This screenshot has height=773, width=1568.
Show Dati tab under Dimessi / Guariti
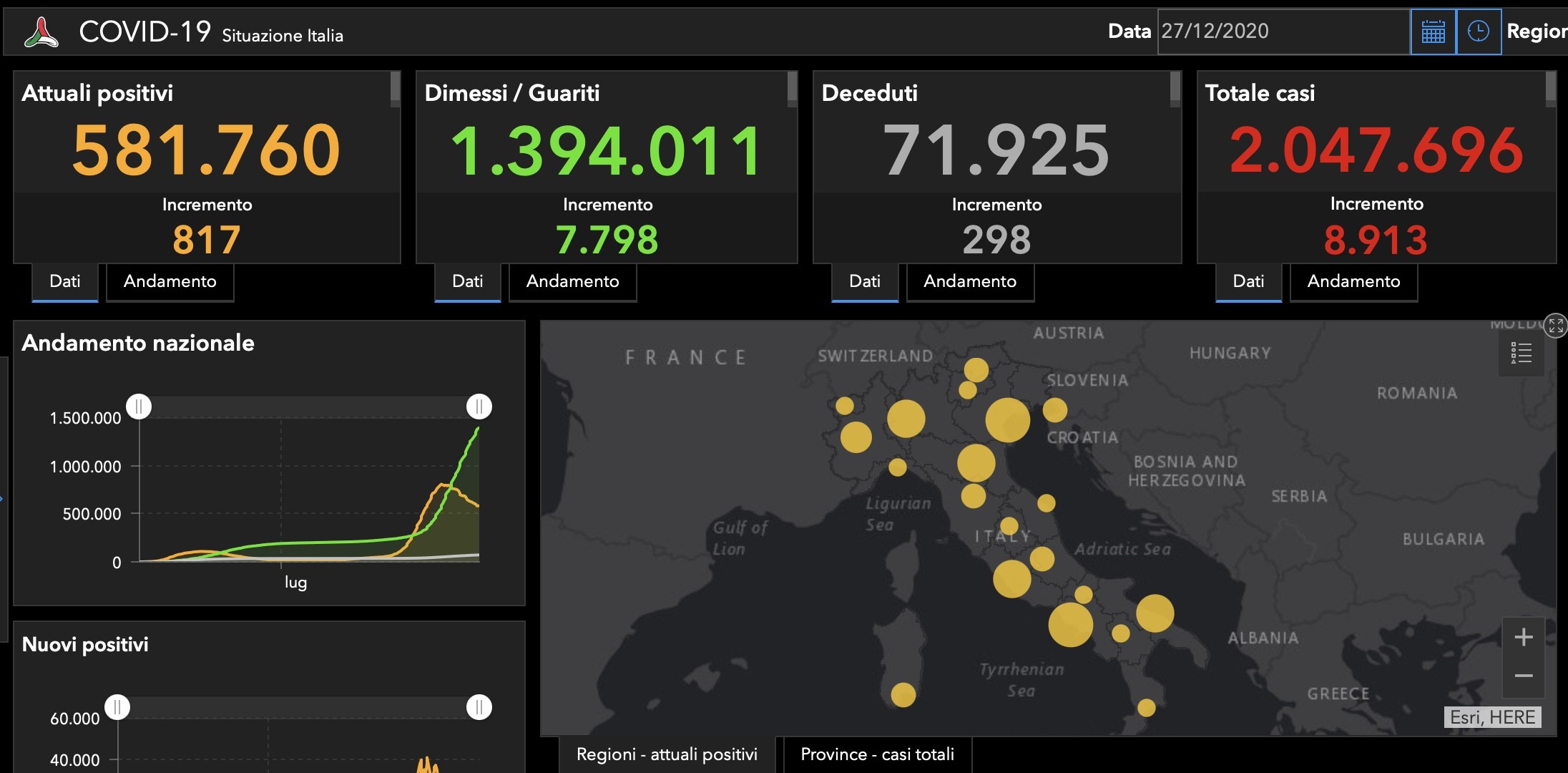pos(468,282)
